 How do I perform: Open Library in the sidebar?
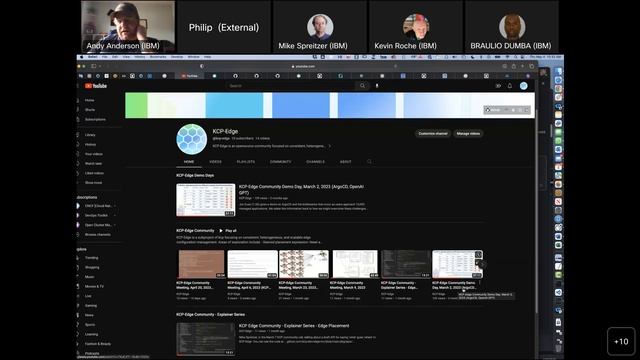pos(90,135)
